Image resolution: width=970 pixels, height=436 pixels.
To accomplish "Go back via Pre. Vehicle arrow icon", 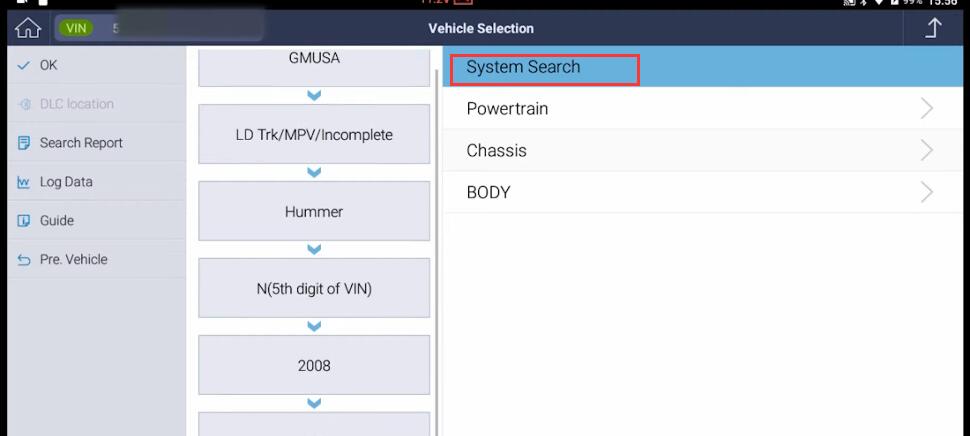I will (x=24, y=260).
